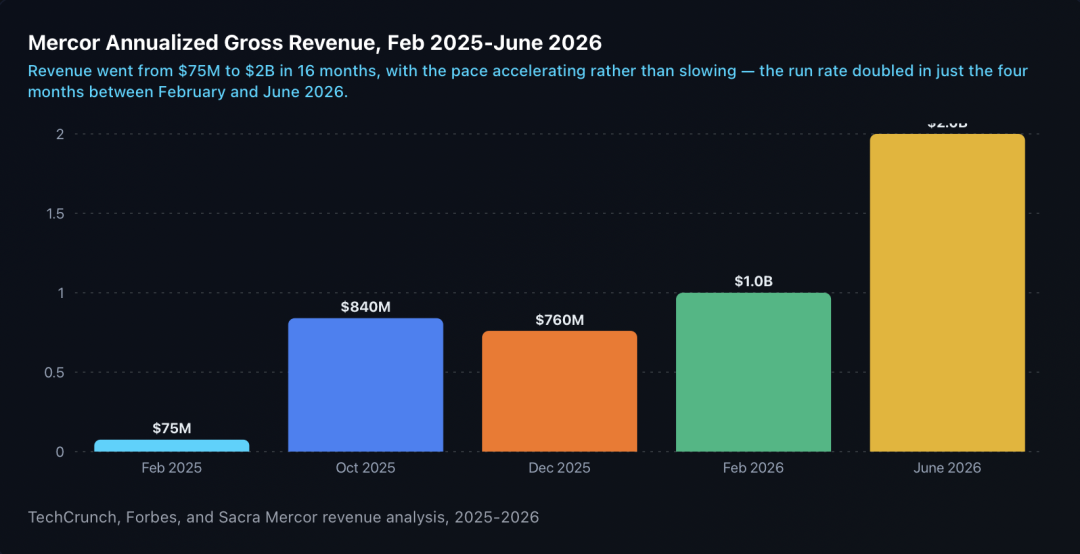Select the light blue Feb 2025 bar
Image resolution: width=1080 pixels, height=554 pixels.
(x=172, y=446)
